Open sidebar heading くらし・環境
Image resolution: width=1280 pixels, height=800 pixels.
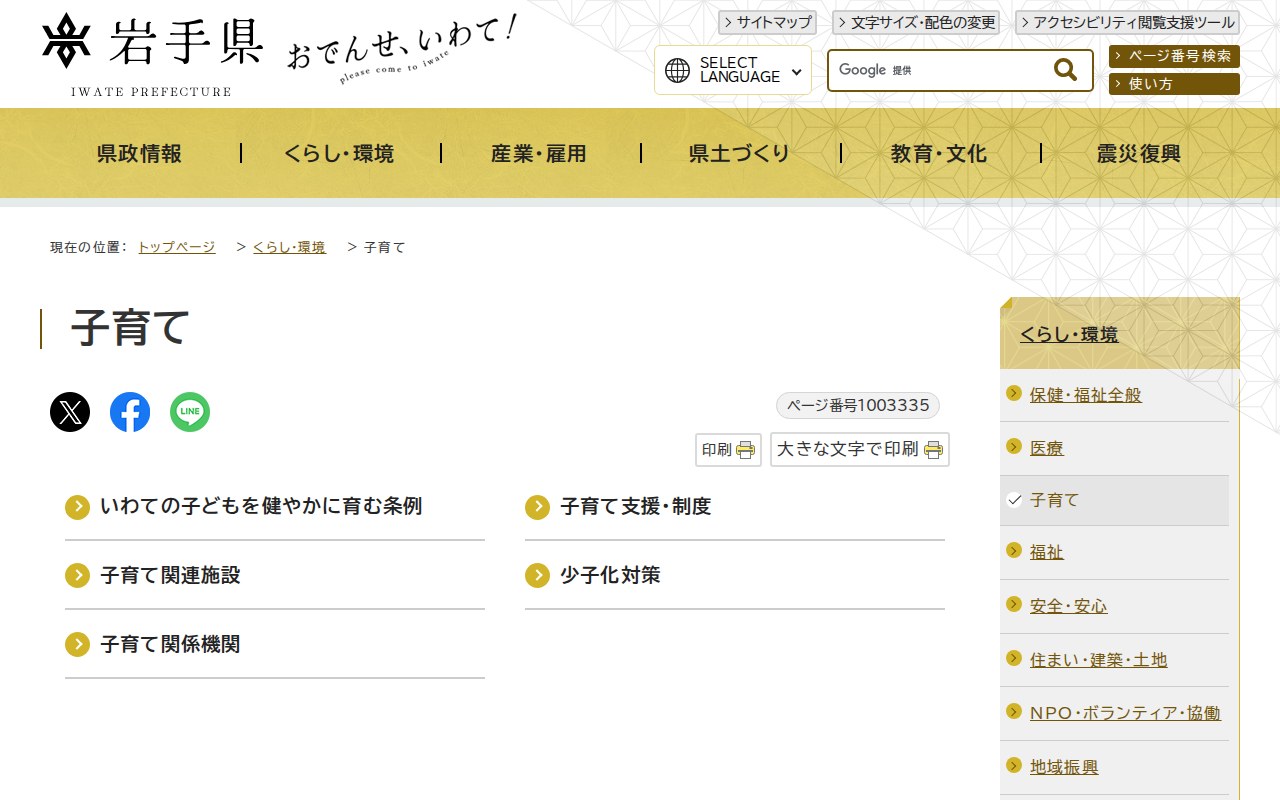click(x=1069, y=335)
